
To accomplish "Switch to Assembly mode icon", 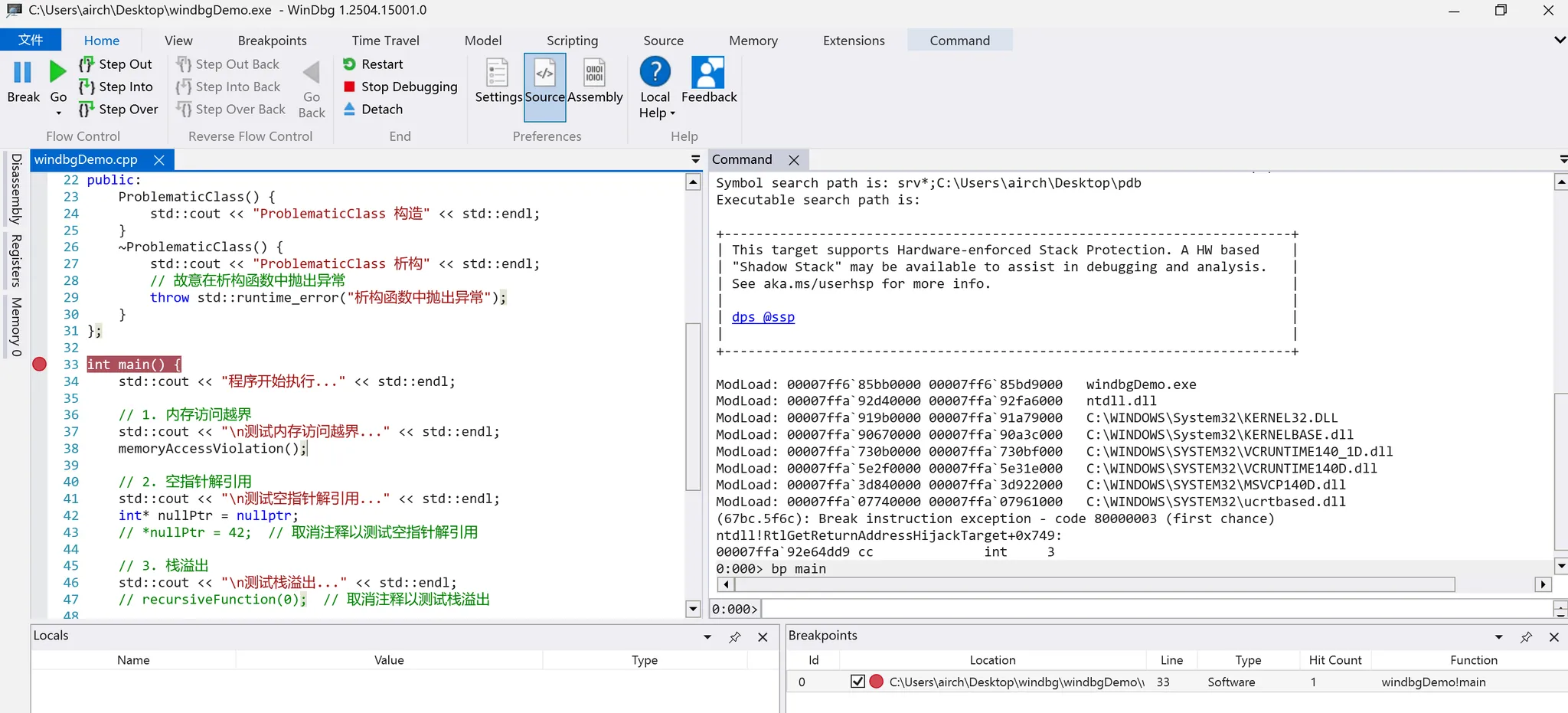I will pyautogui.click(x=595, y=74).
